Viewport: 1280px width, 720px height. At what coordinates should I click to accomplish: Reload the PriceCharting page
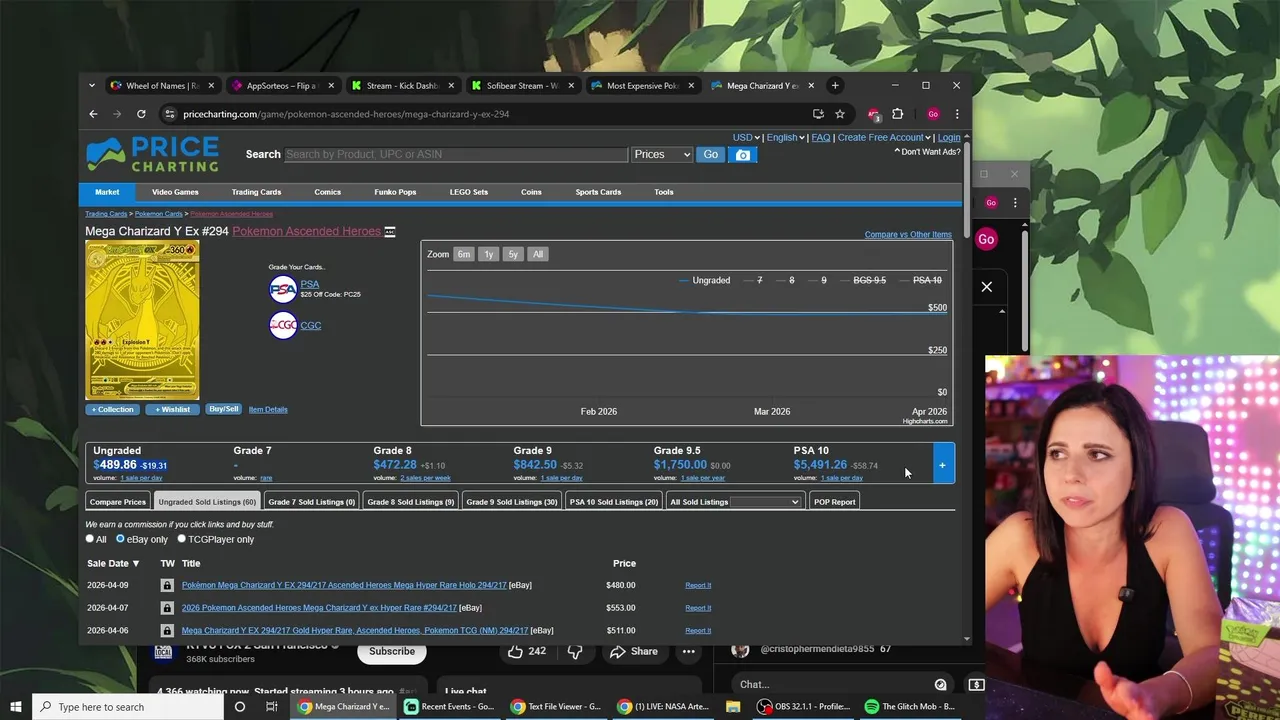(141, 114)
